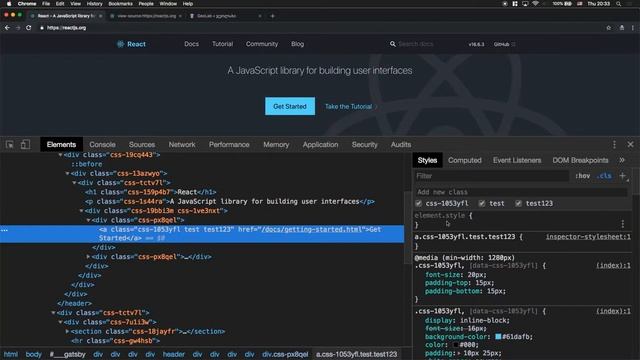Collapse div css-7u1i3w node
Viewport: 640px width, 360px height.
tap(60, 322)
